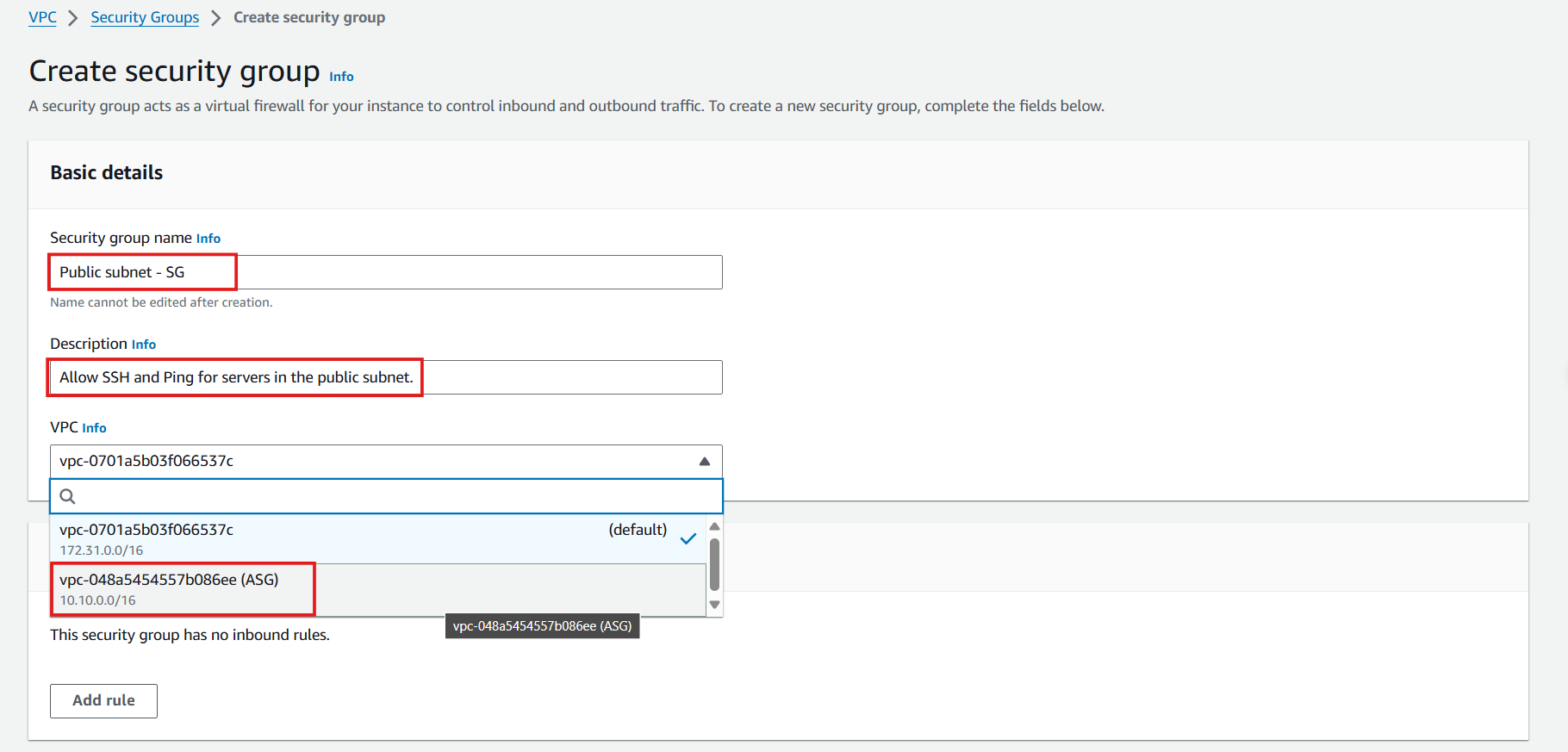Viewport: 1568px width, 752px height.
Task: Open Info link next to Description
Action: click(144, 345)
